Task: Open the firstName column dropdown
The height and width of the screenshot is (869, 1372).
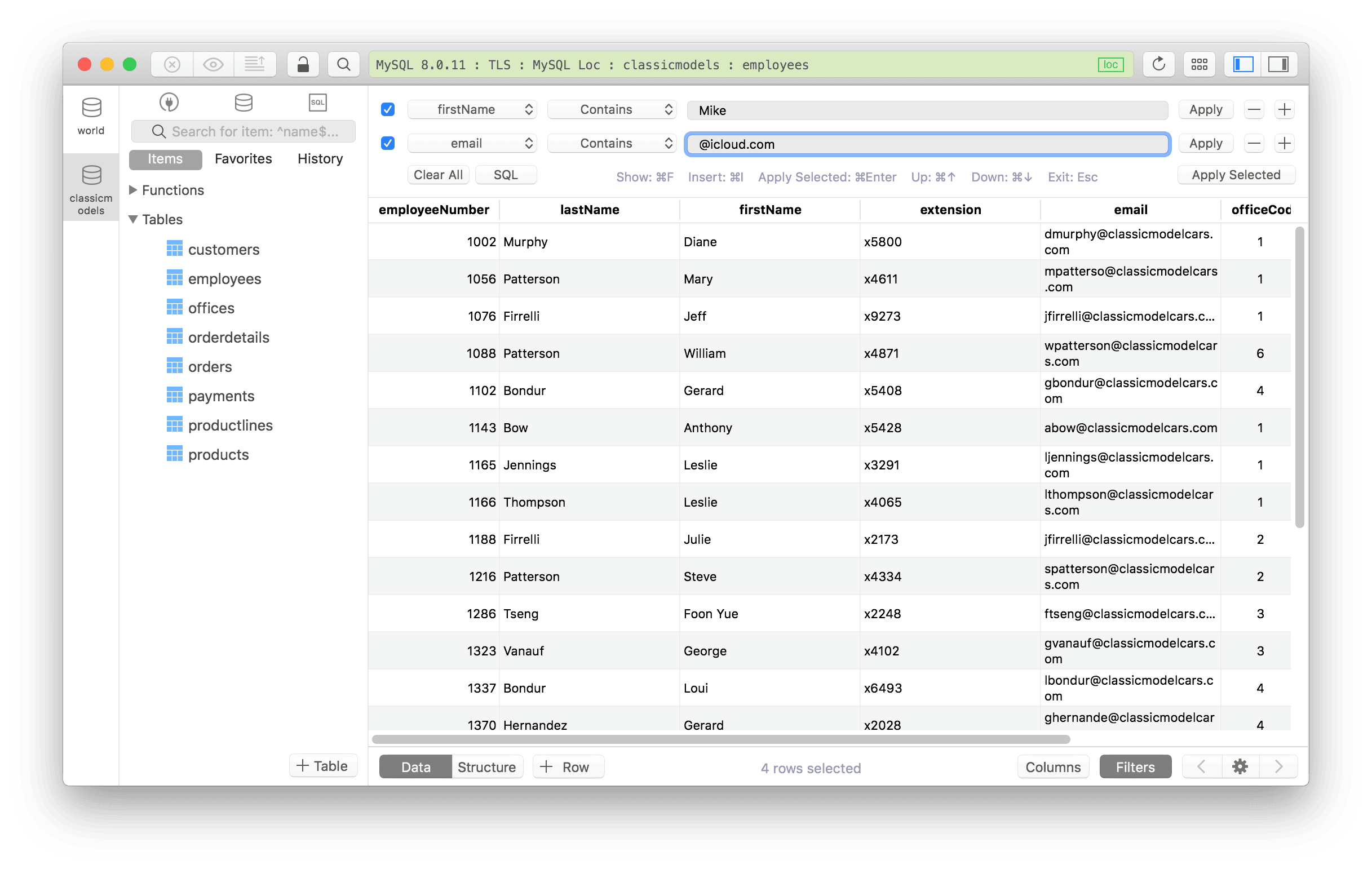Action: point(472,109)
